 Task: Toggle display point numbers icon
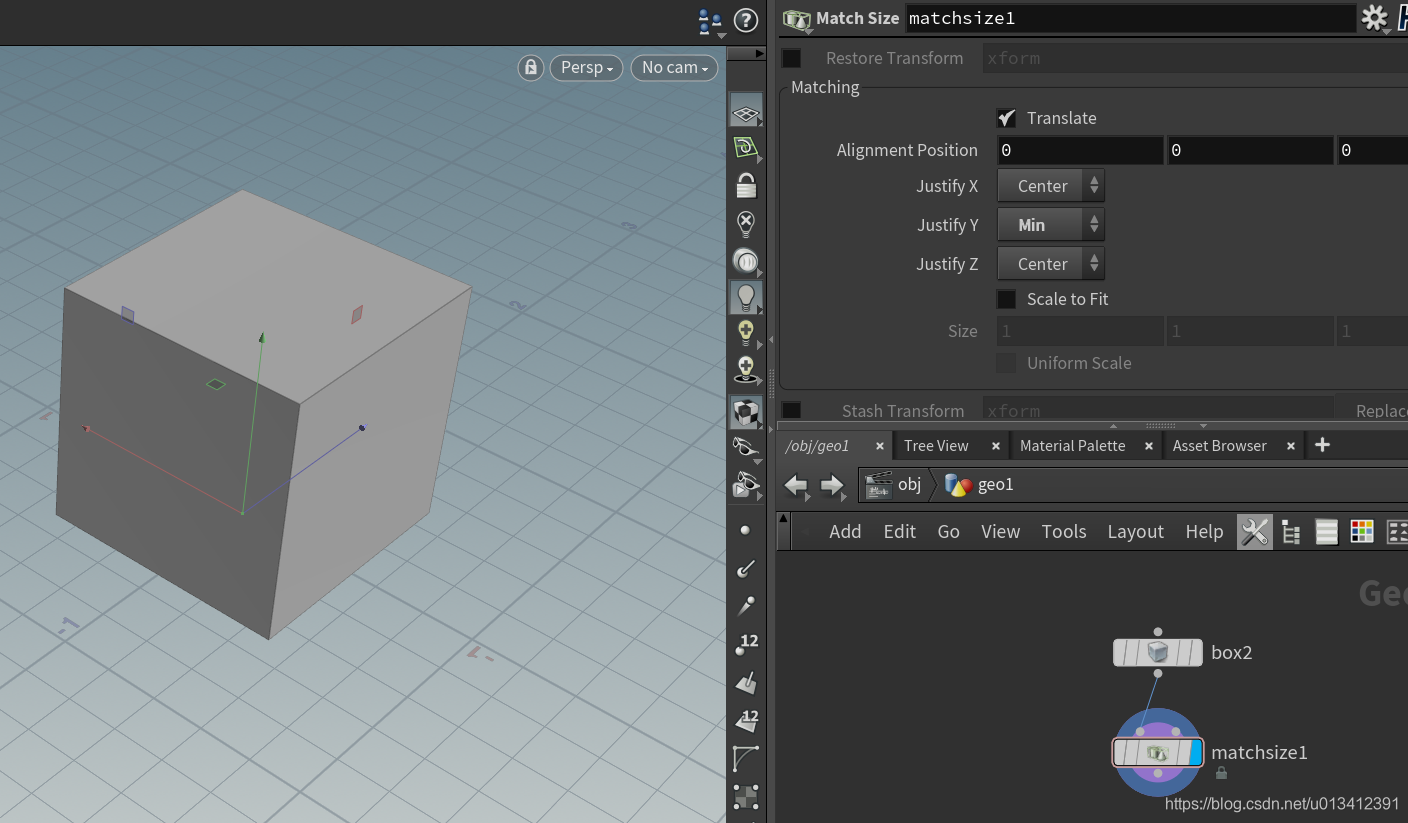pos(745,644)
